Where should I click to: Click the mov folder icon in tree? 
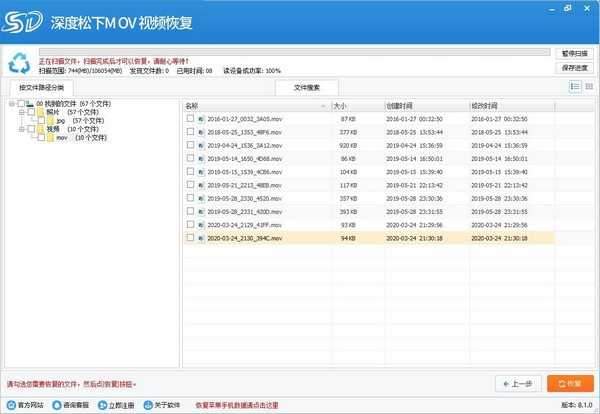pyautogui.click(x=51, y=137)
